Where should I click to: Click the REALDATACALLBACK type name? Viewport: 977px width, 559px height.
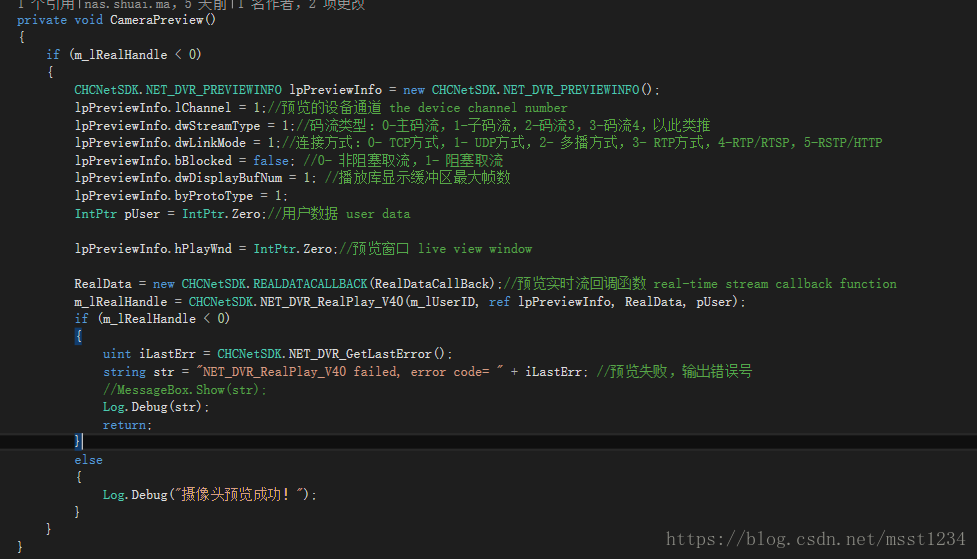coord(310,284)
